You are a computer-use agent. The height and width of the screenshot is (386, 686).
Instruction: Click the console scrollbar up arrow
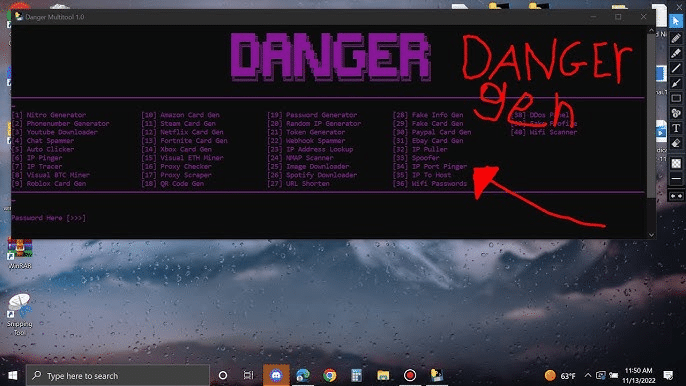pos(651,30)
